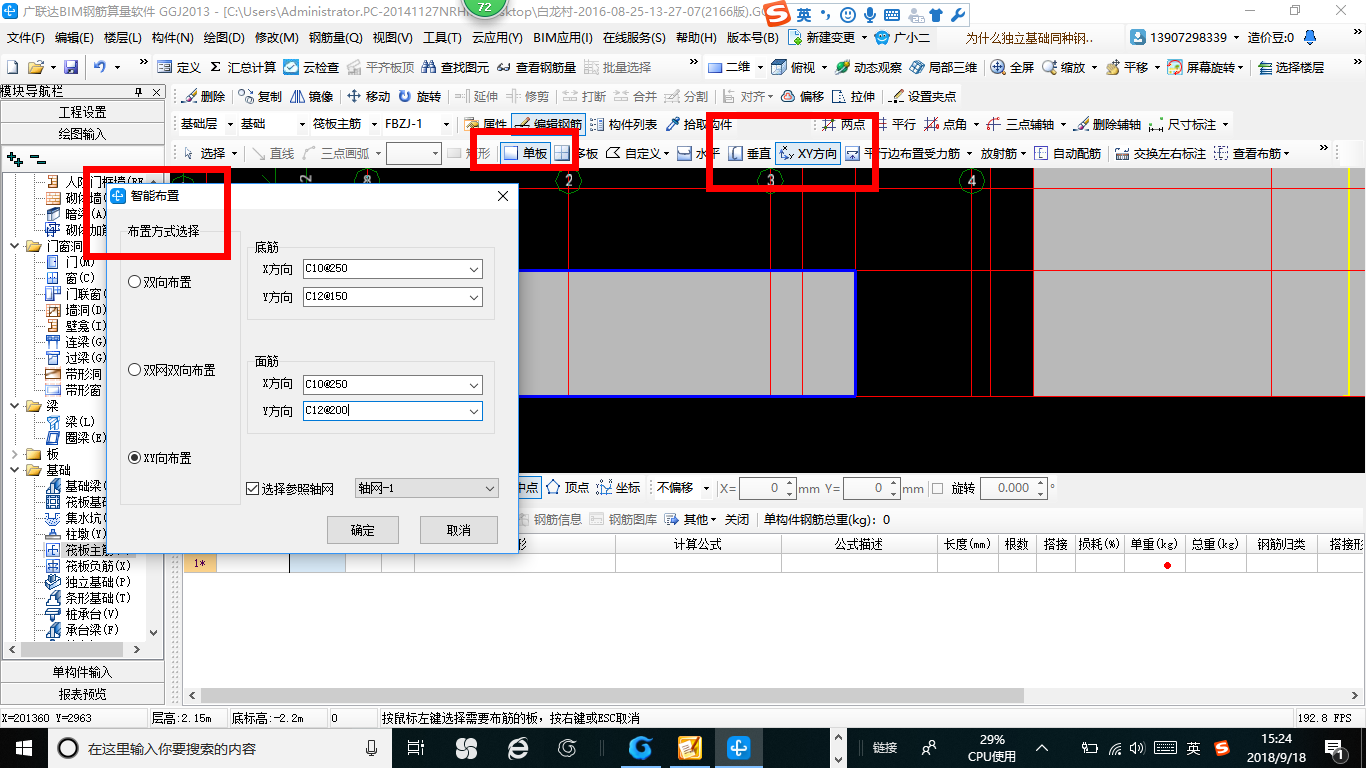Toggle XY方向 placement mode
The height and width of the screenshot is (768, 1366).
[x=807, y=153]
